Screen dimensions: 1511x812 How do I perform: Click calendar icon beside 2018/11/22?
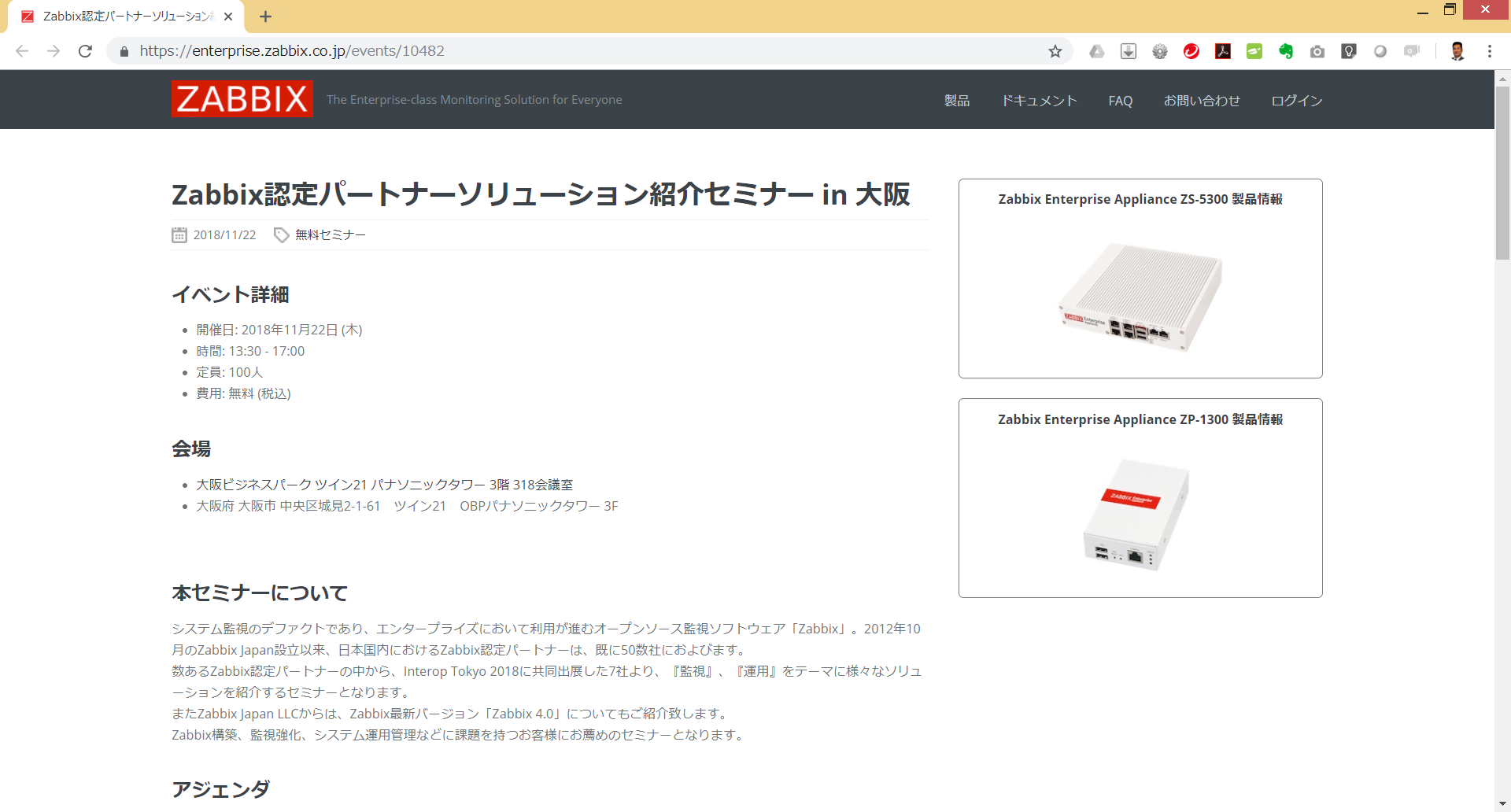pos(179,234)
